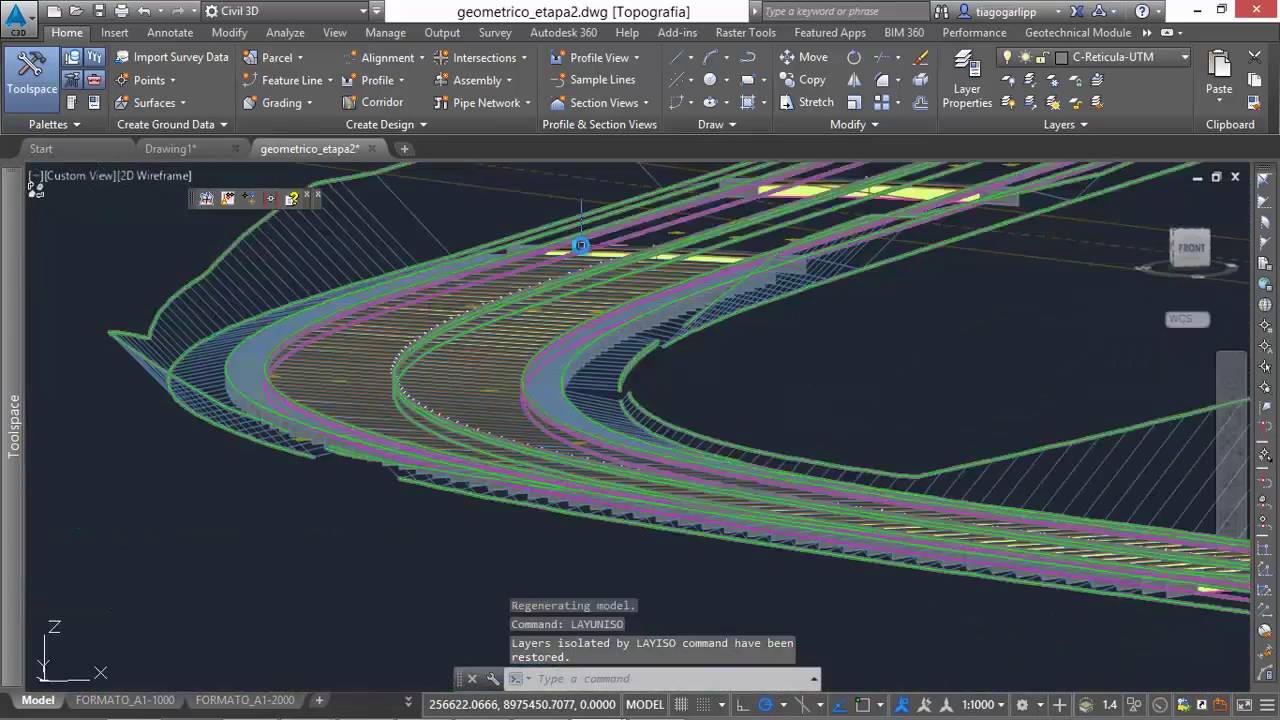The height and width of the screenshot is (720, 1280).
Task: Switch to the Drawing1 document tab
Action: coord(171,148)
